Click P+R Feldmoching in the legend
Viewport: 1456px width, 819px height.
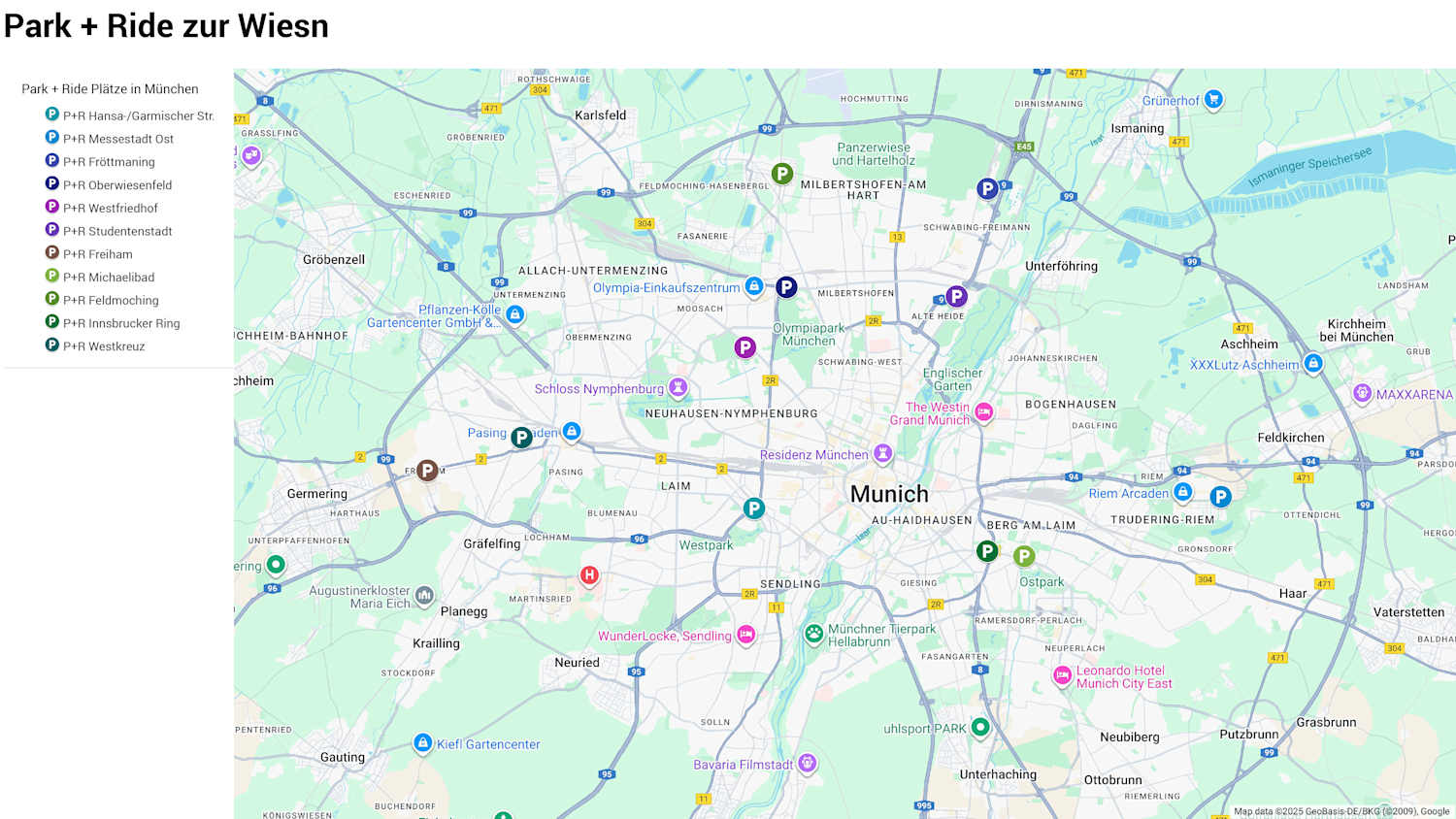coord(110,301)
